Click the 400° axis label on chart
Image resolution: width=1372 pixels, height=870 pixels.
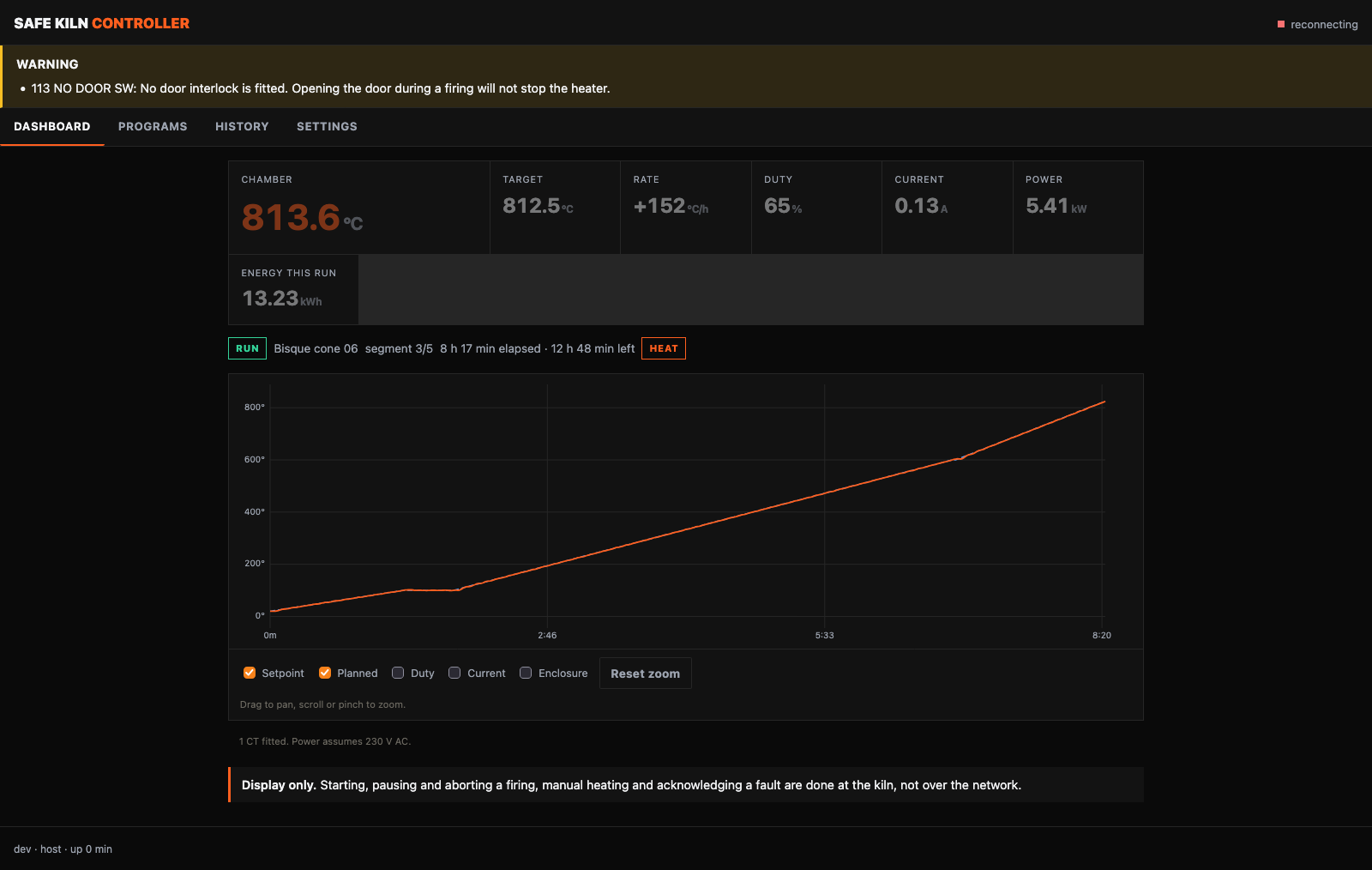pyautogui.click(x=255, y=511)
